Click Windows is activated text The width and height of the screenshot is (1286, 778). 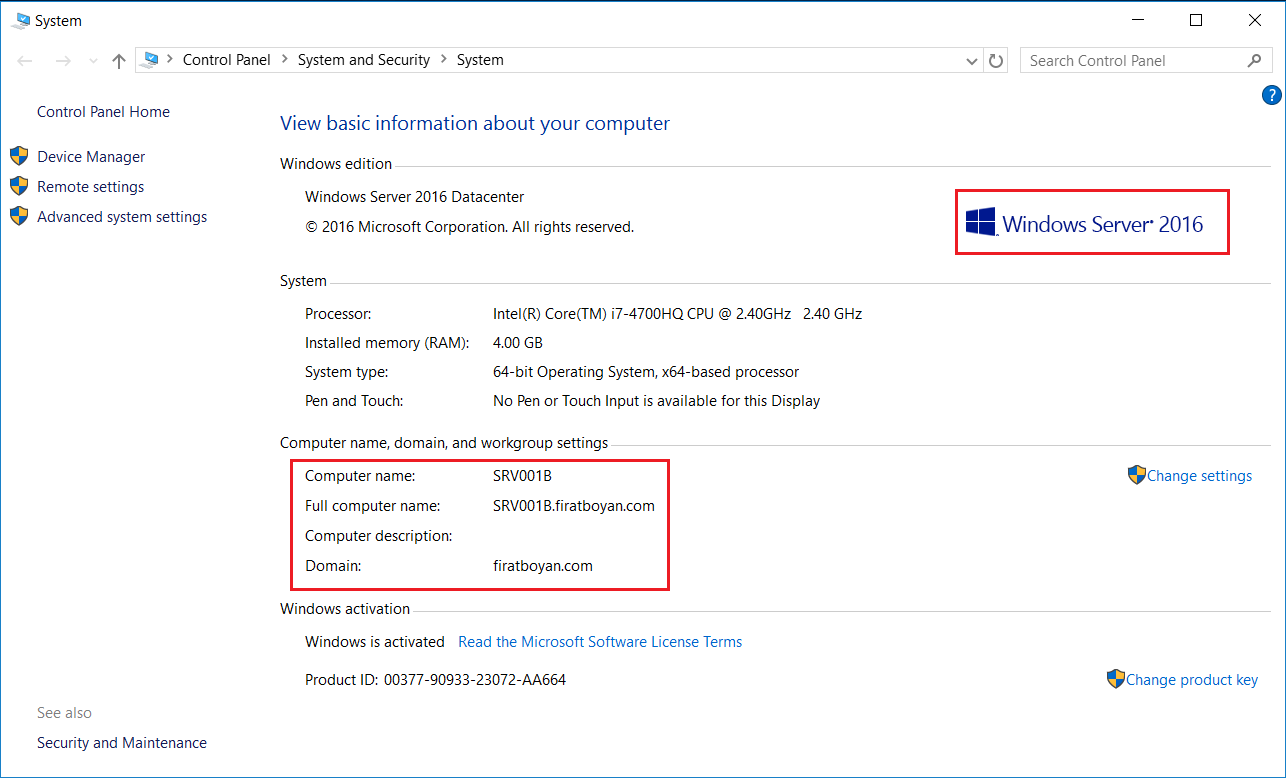(x=375, y=642)
